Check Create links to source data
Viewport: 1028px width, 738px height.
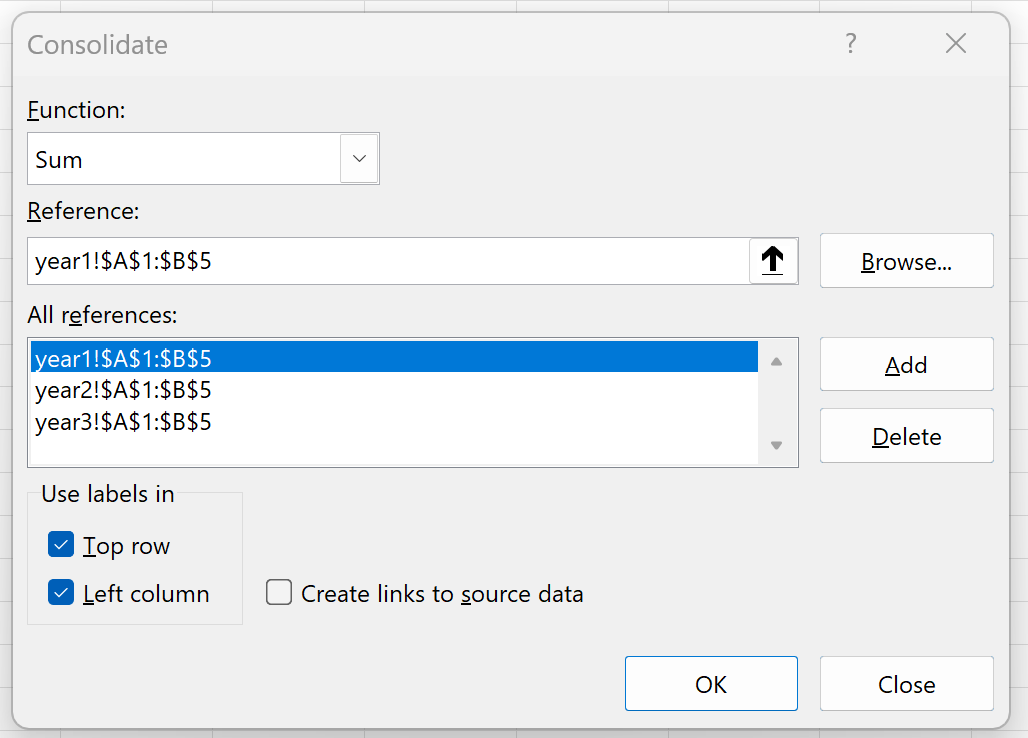(x=279, y=592)
